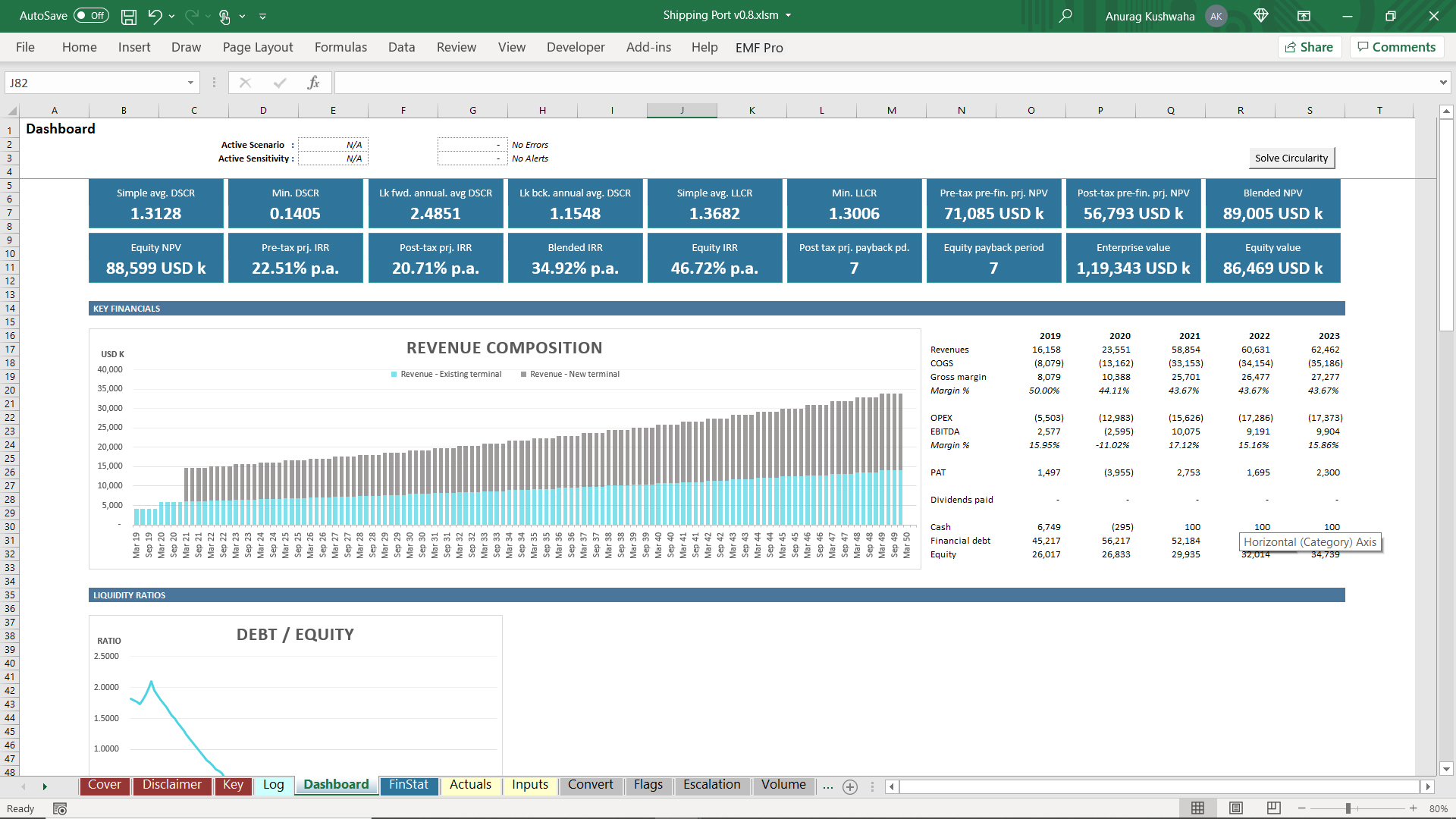Click the Solve Circularity button
Viewport: 1456px width, 819px height.
pyautogui.click(x=1291, y=158)
